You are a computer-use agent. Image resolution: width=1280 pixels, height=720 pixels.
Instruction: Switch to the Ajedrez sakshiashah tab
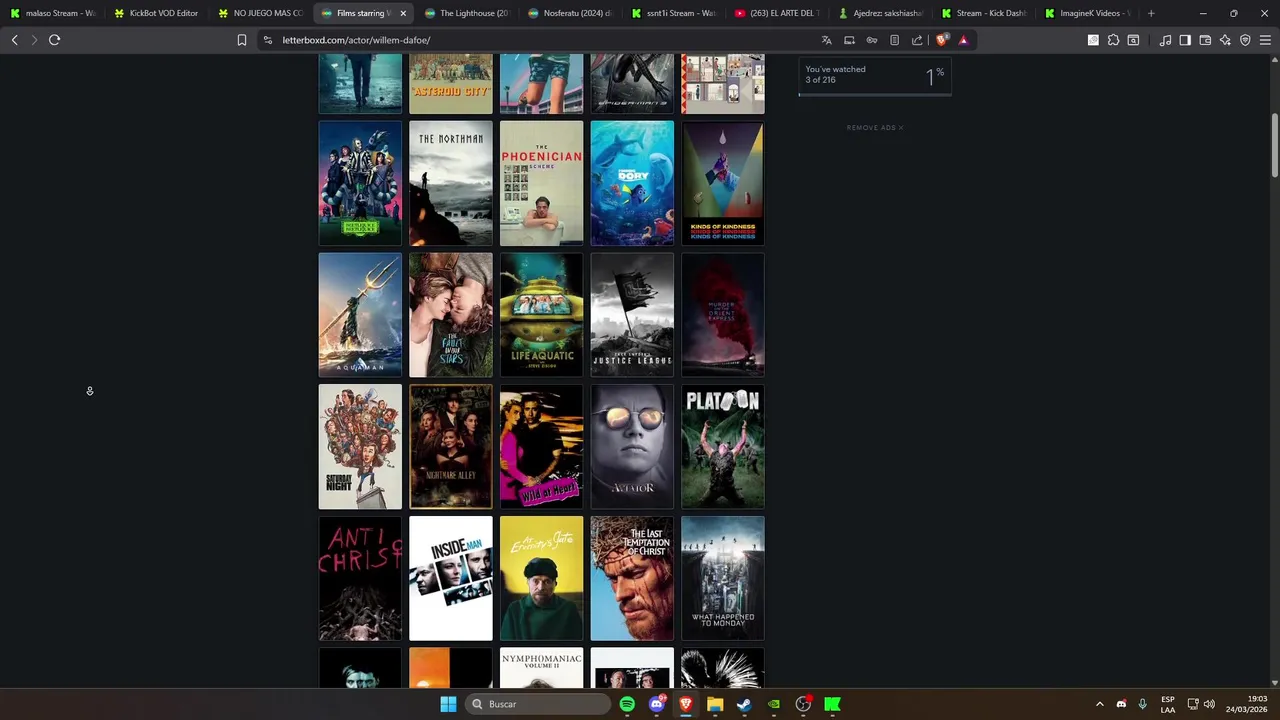[880, 13]
